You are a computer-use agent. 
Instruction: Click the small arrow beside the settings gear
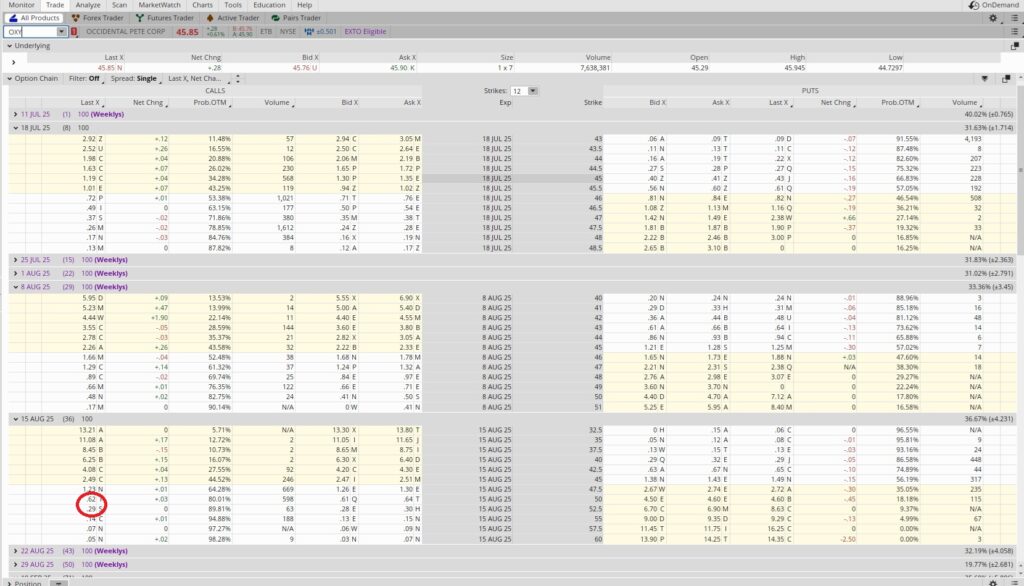pos(1001,22)
